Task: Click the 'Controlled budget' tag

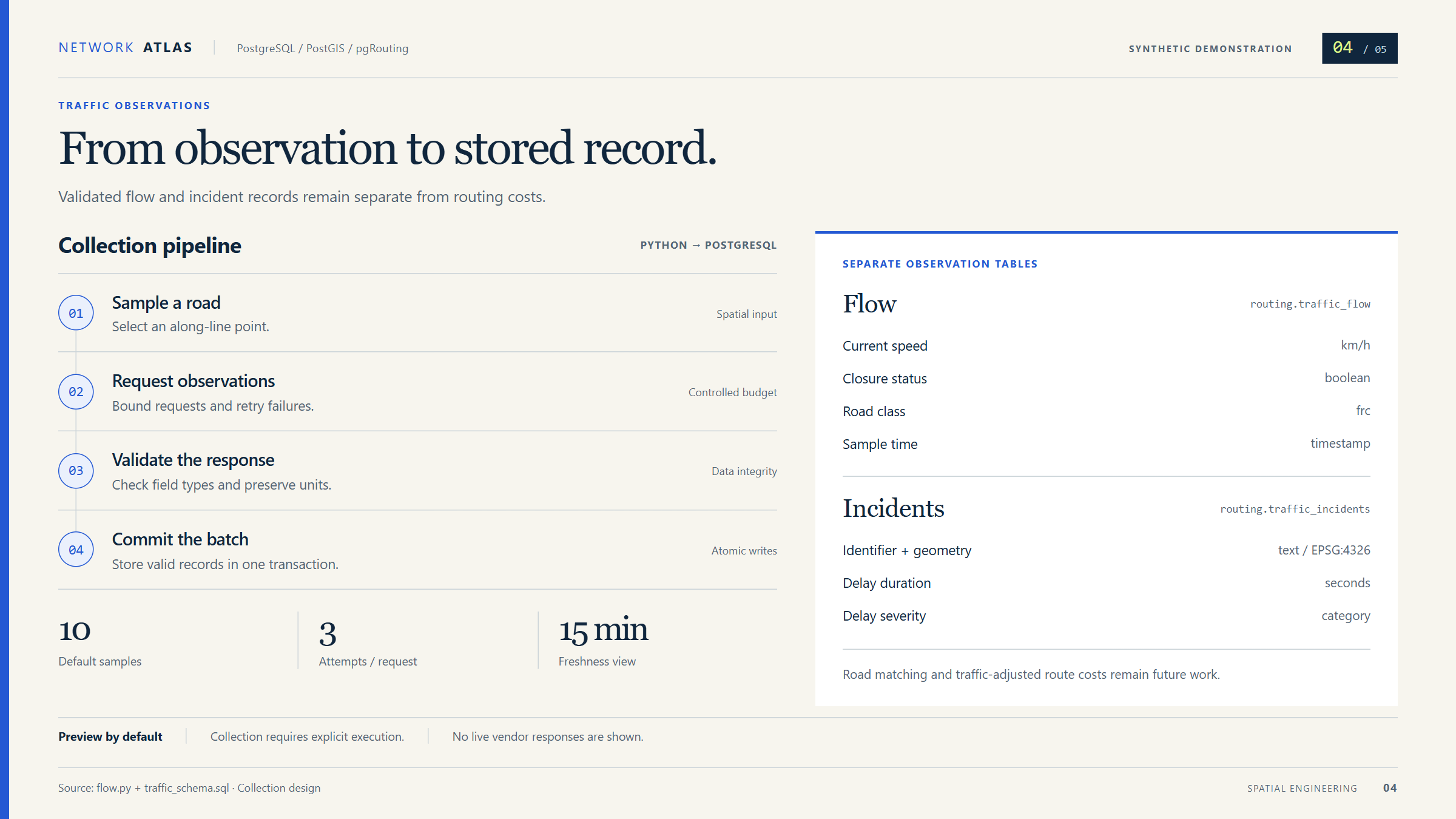Action: (732, 393)
